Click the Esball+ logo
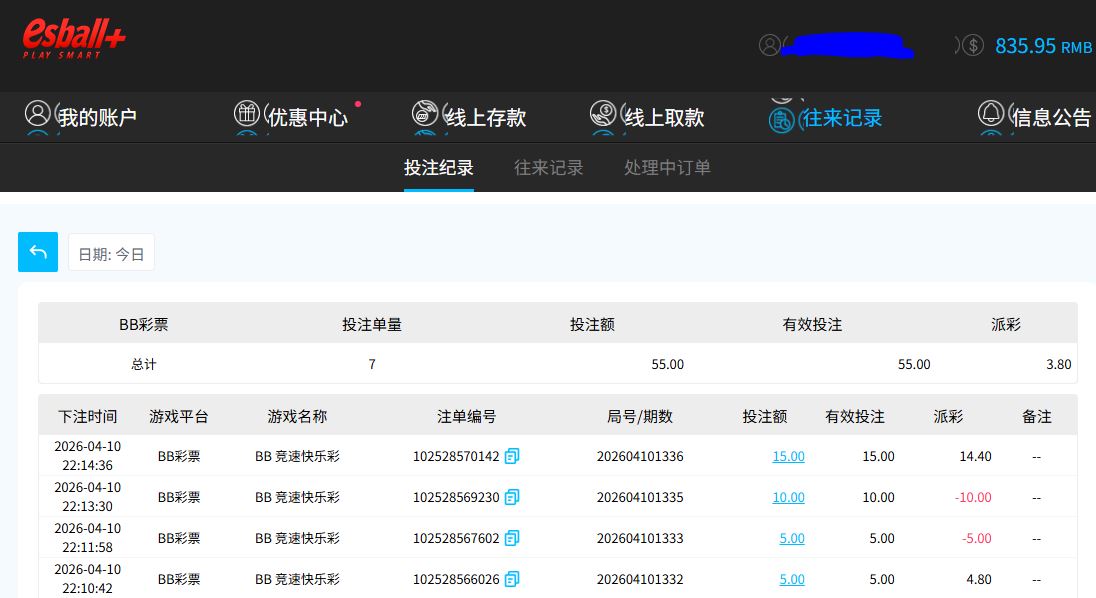Viewport: 1096px width, 598px height. pyautogui.click(x=74, y=39)
